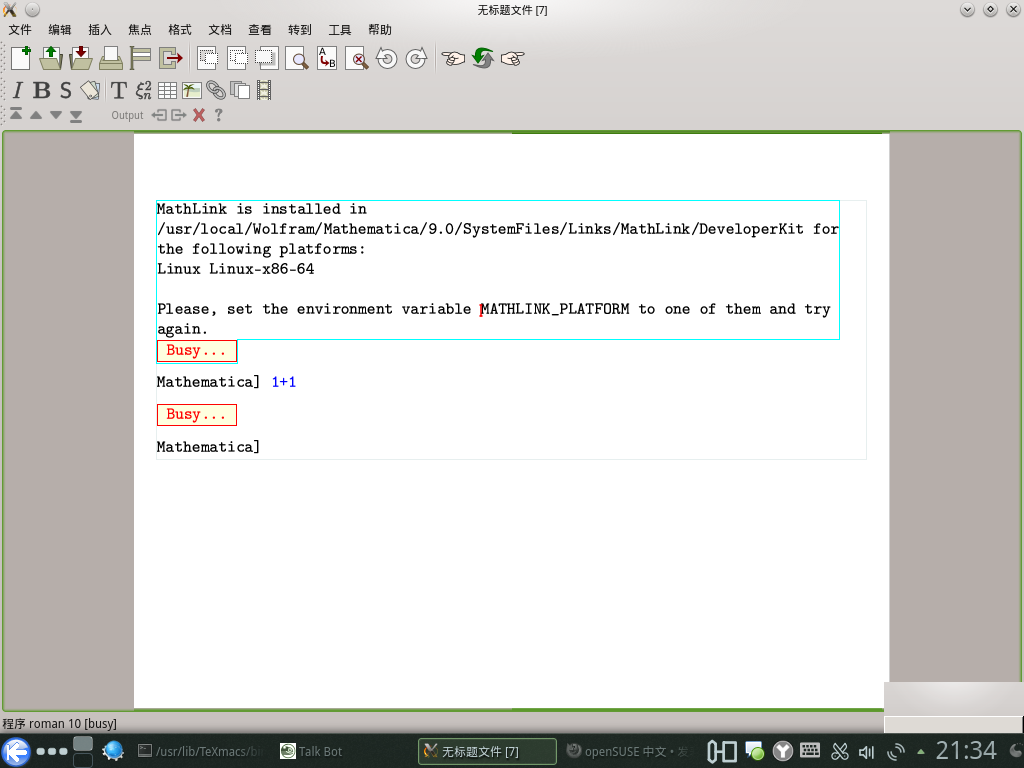Open the 编辑 menu

click(x=59, y=29)
